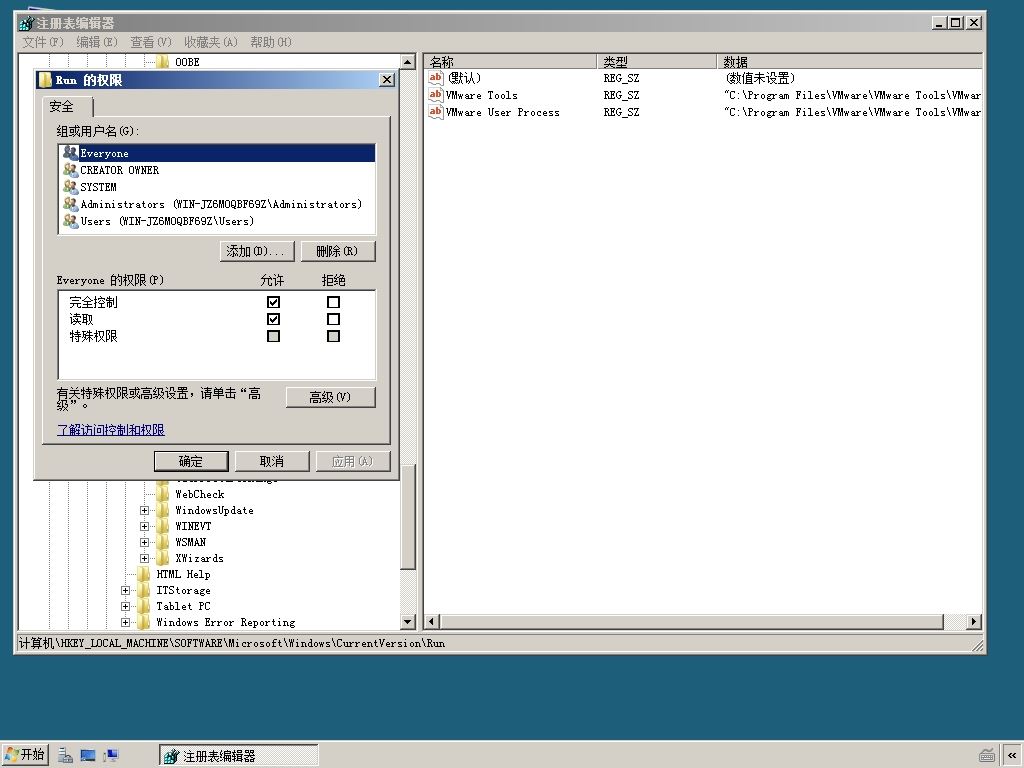Image resolution: width=1024 pixels, height=768 pixels.
Task: Click the Users group icon in list
Action: [x=71, y=221]
